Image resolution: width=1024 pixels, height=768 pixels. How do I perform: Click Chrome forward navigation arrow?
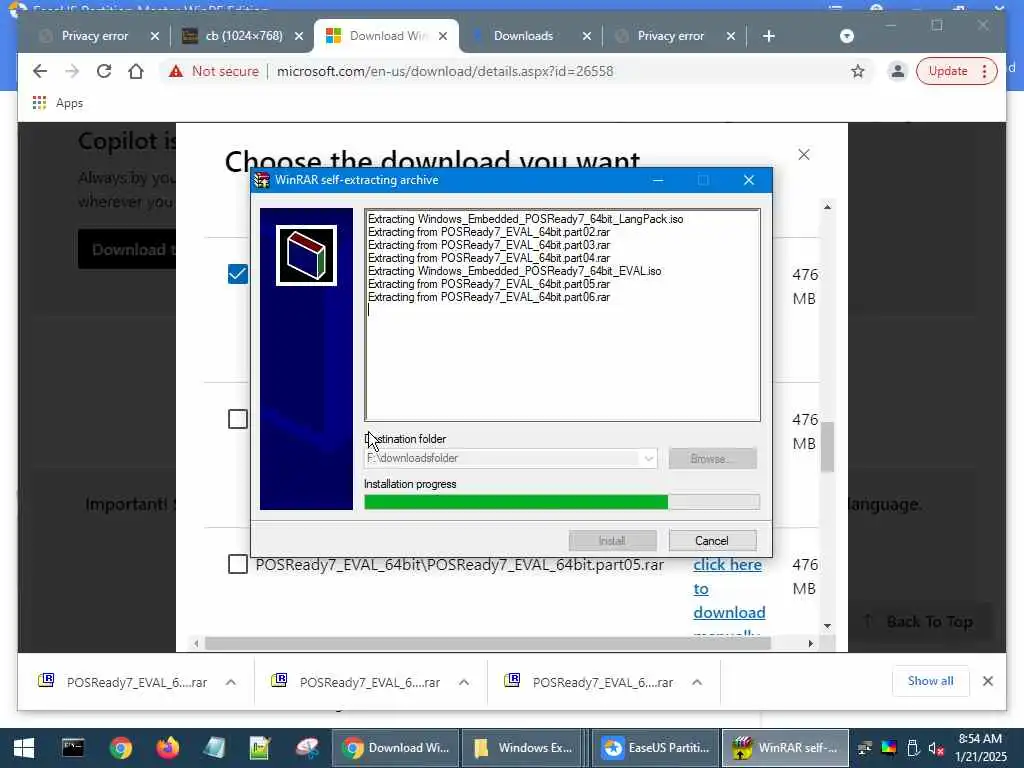coord(72,71)
